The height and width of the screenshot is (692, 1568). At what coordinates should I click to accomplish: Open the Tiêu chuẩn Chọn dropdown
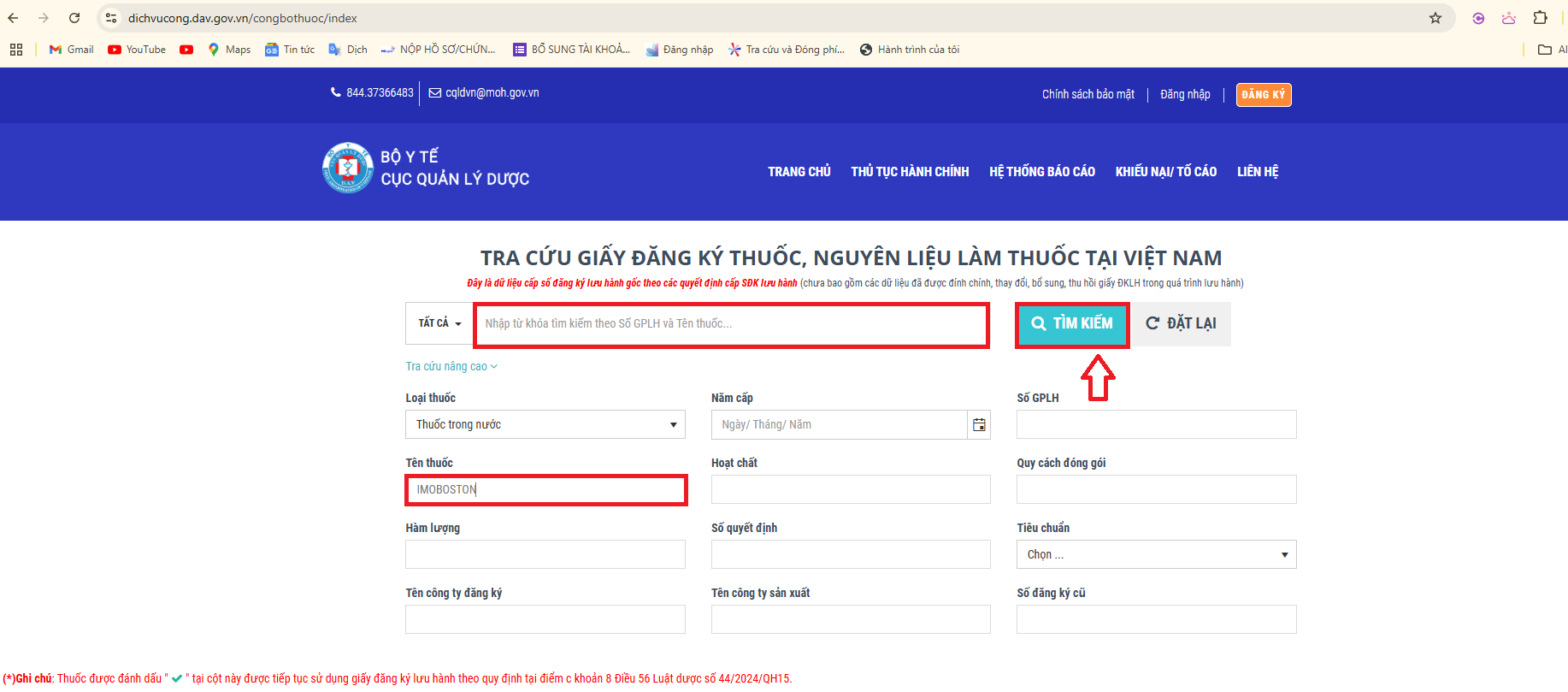coord(1156,555)
